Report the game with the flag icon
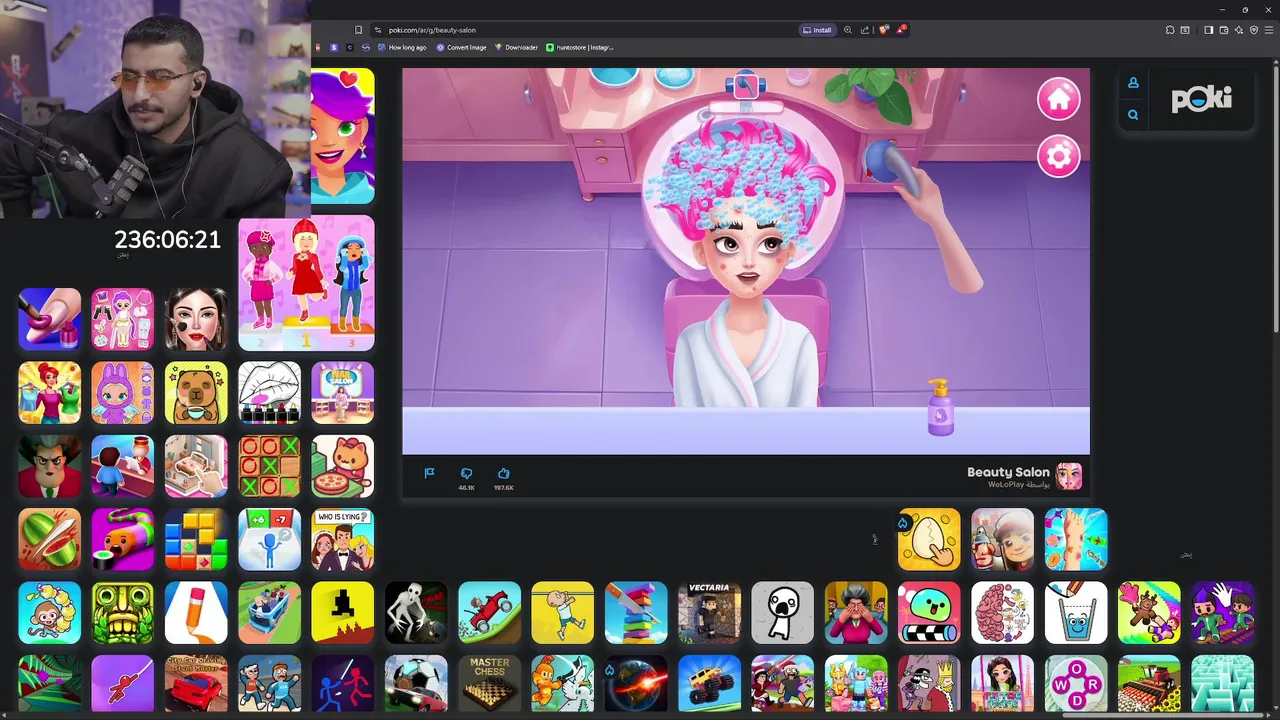This screenshot has width=1280, height=720. (x=429, y=474)
